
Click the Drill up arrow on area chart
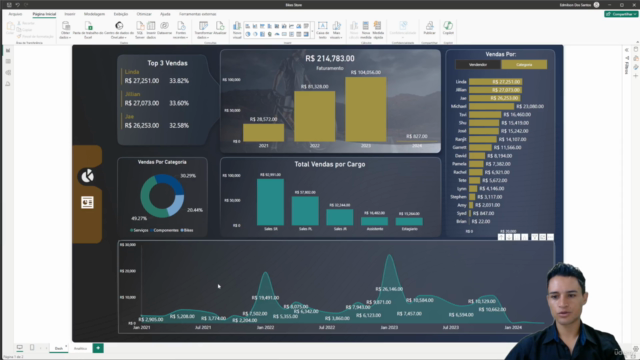pos(501,237)
